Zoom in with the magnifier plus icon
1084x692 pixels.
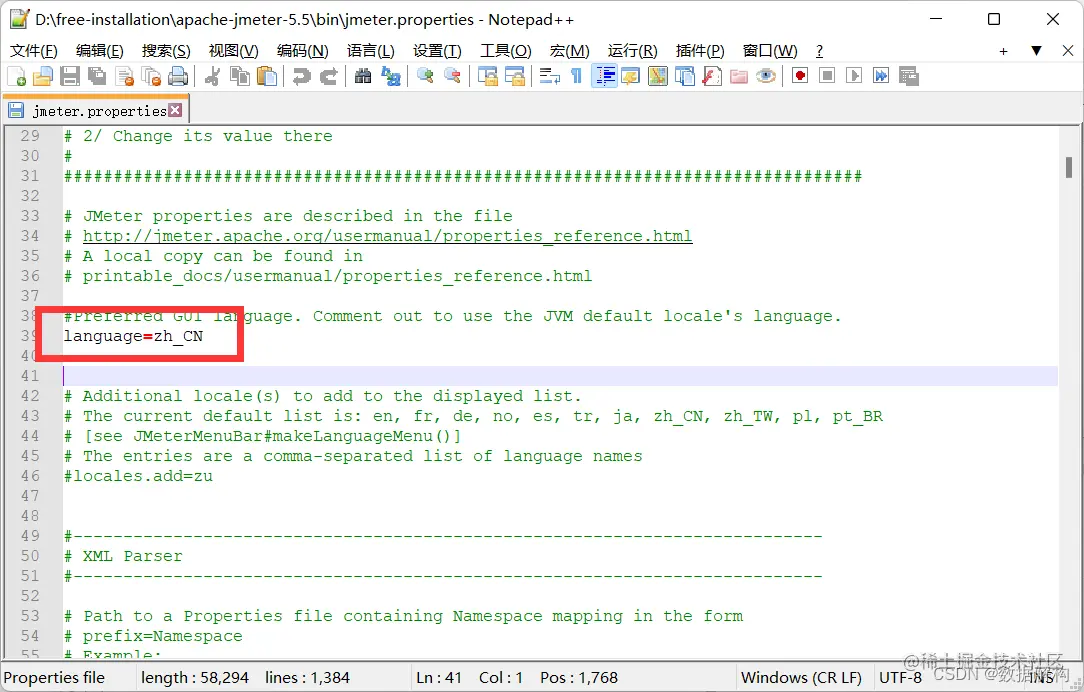click(425, 76)
